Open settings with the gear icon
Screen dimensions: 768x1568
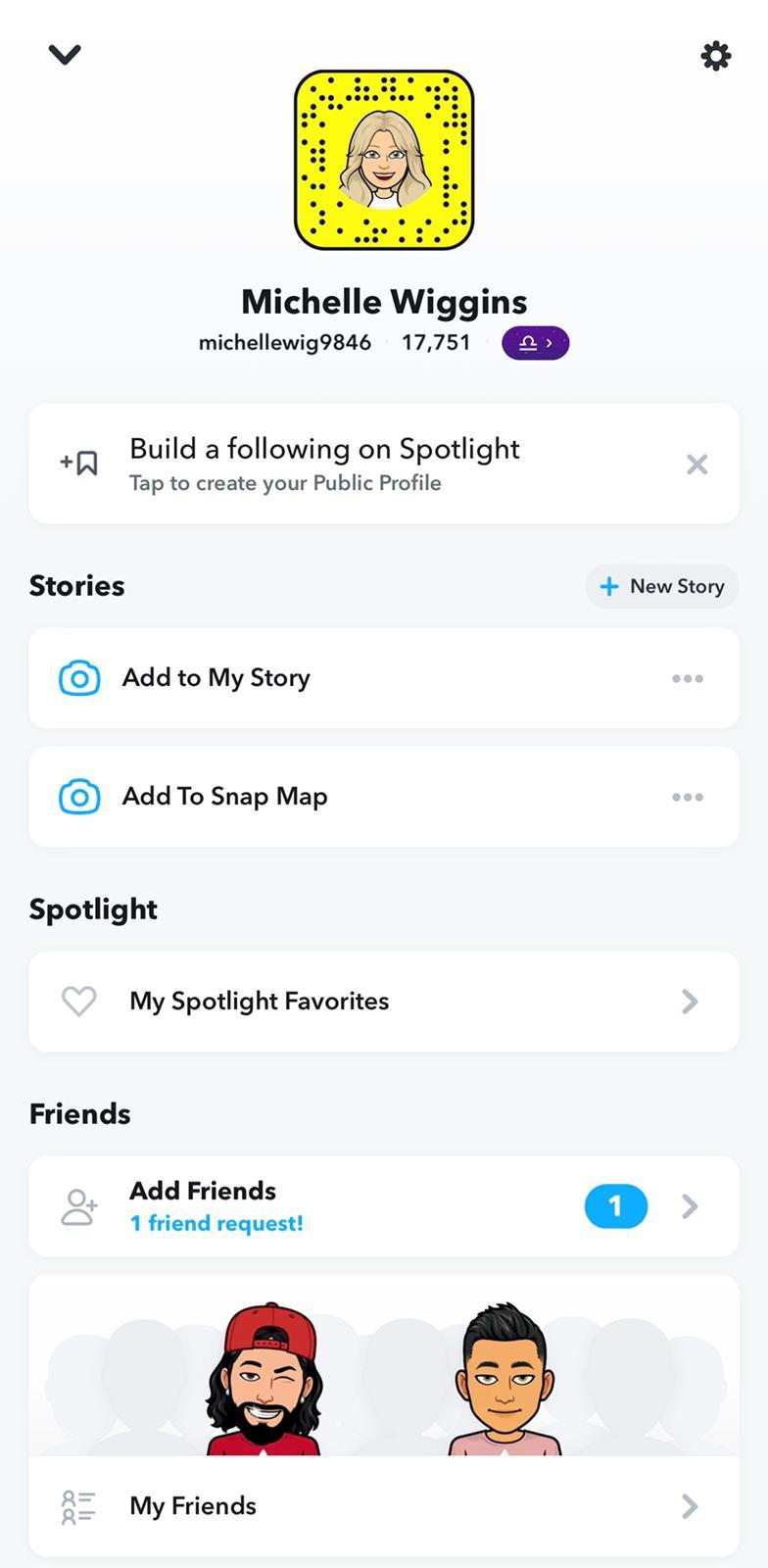[716, 56]
